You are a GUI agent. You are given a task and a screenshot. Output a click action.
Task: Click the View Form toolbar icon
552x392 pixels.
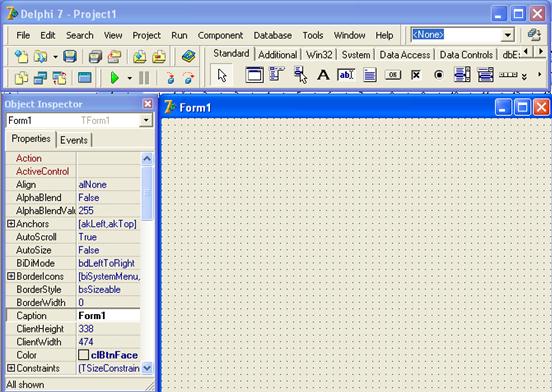click(x=40, y=78)
